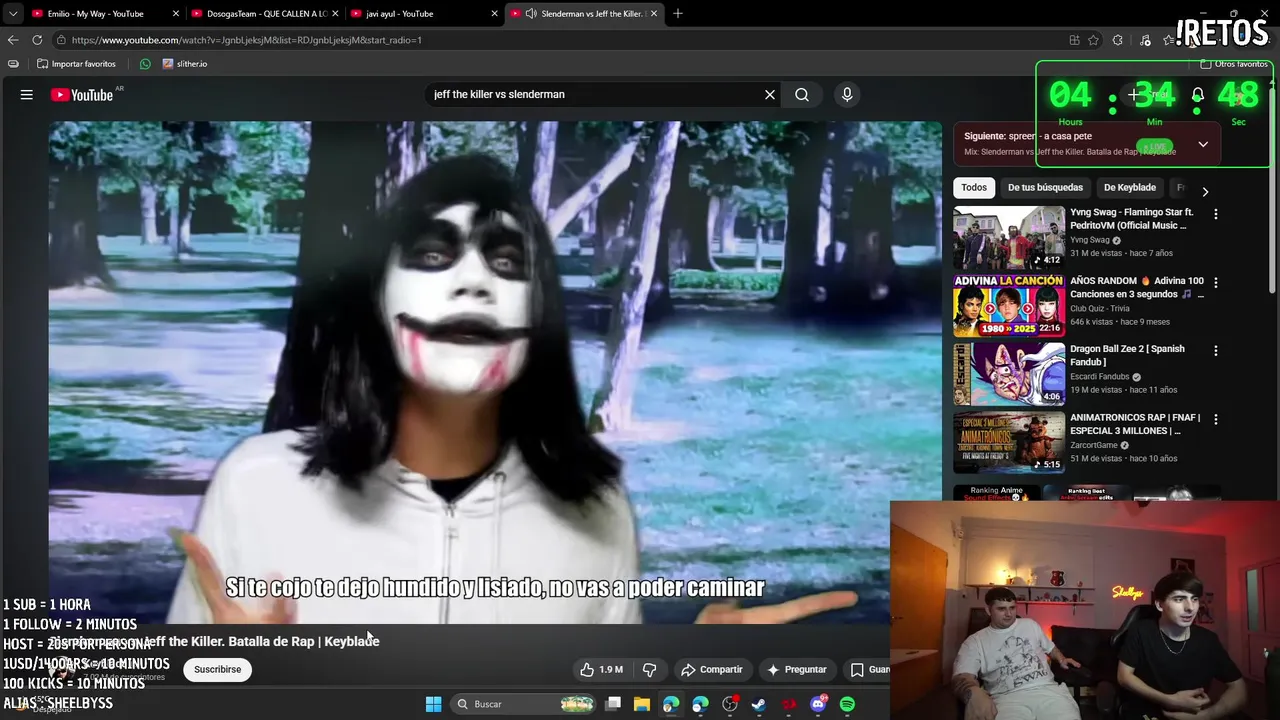This screenshot has height=720, width=1280.
Task: Open options for AÑOS RANDOM video
Action: [1216, 283]
